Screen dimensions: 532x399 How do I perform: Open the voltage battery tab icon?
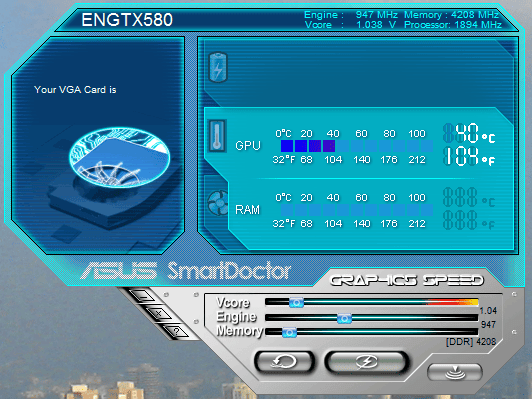click(218, 67)
